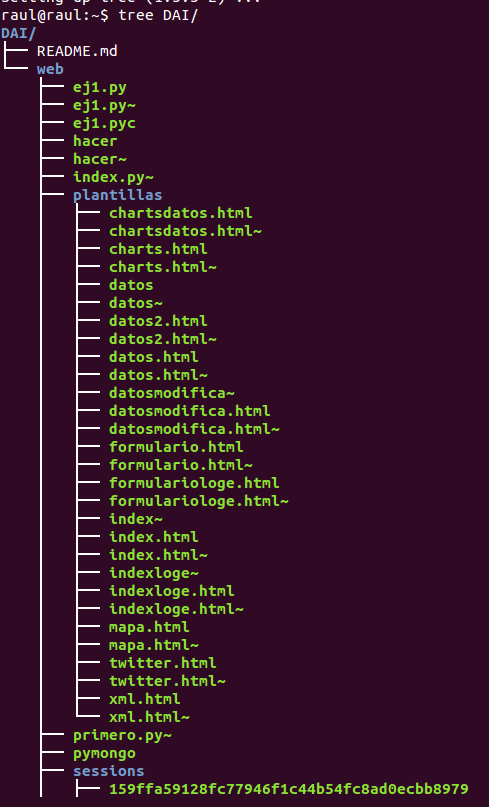Select chartsdatos.html in the listing
The width and height of the screenshot is (489, 807).
pyautogui.click(x=181, y=213)
